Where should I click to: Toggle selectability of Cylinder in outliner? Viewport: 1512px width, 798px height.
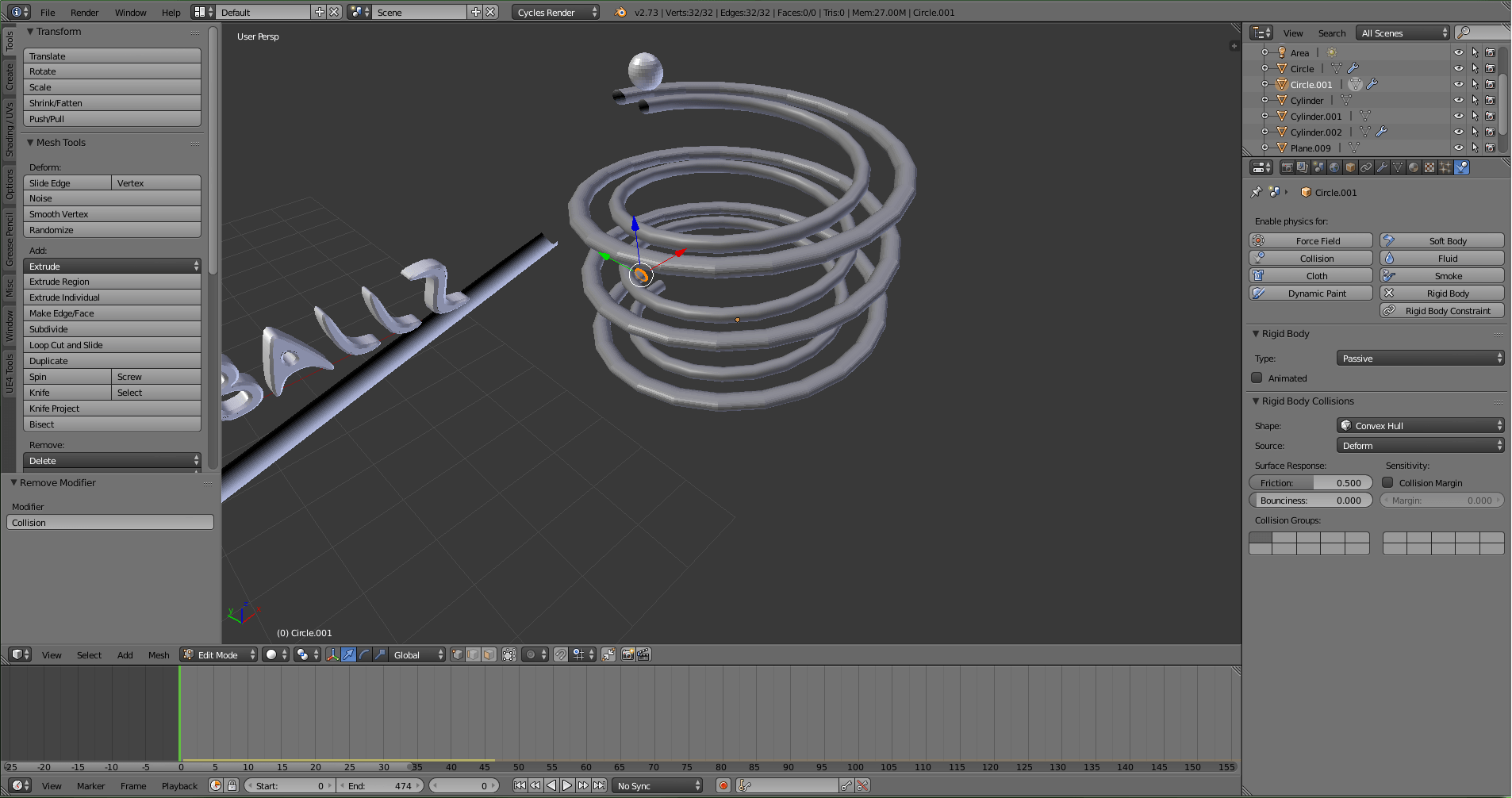pyautogui.click(x=1475, y=100)
